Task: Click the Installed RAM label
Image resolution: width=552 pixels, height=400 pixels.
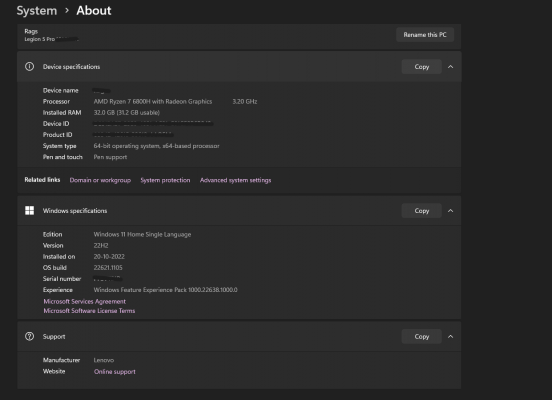Action: click(x=62, y=112)
